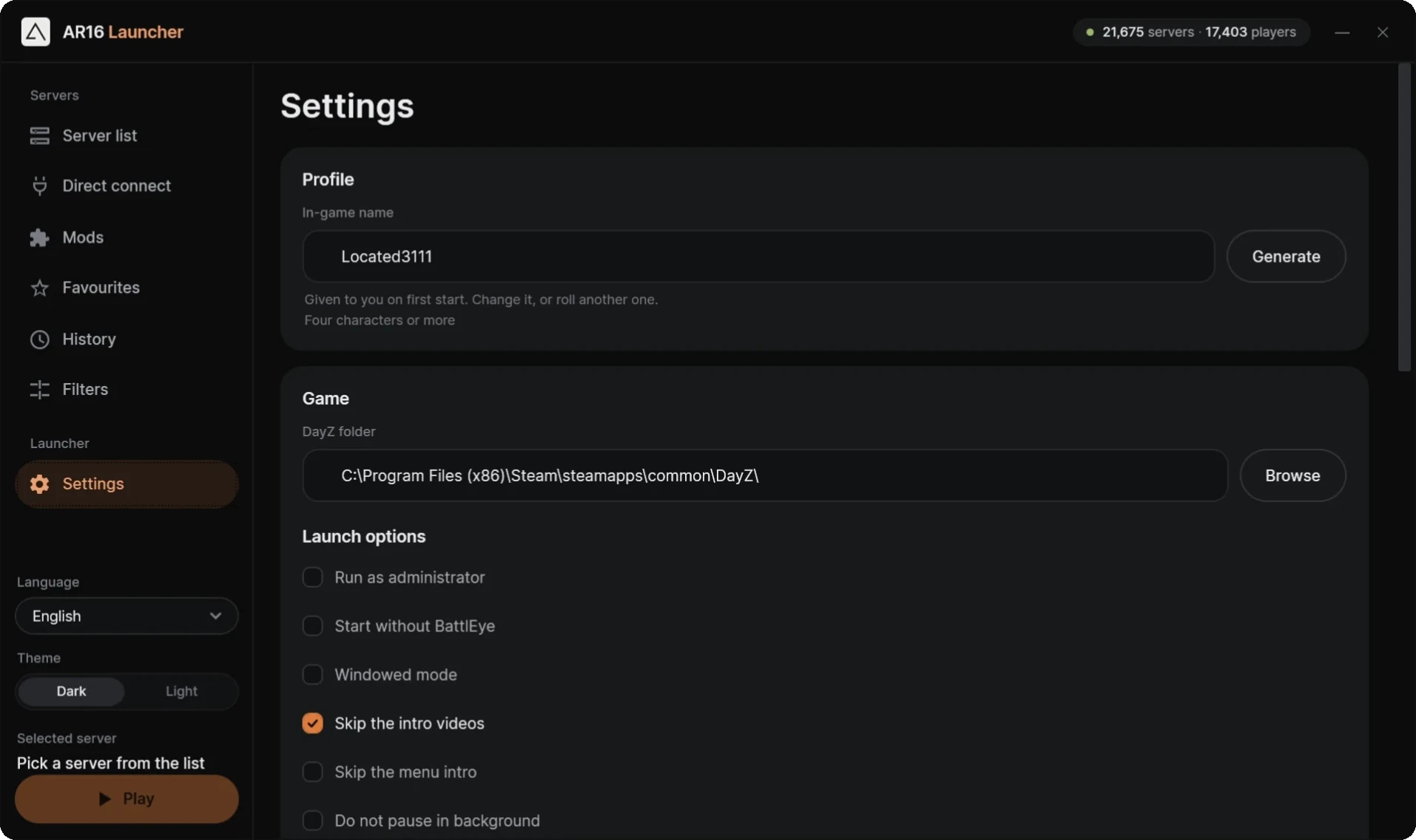The image size is (1416, 840).
Task: Click the Favourites star icon
Action: point(39,288)
